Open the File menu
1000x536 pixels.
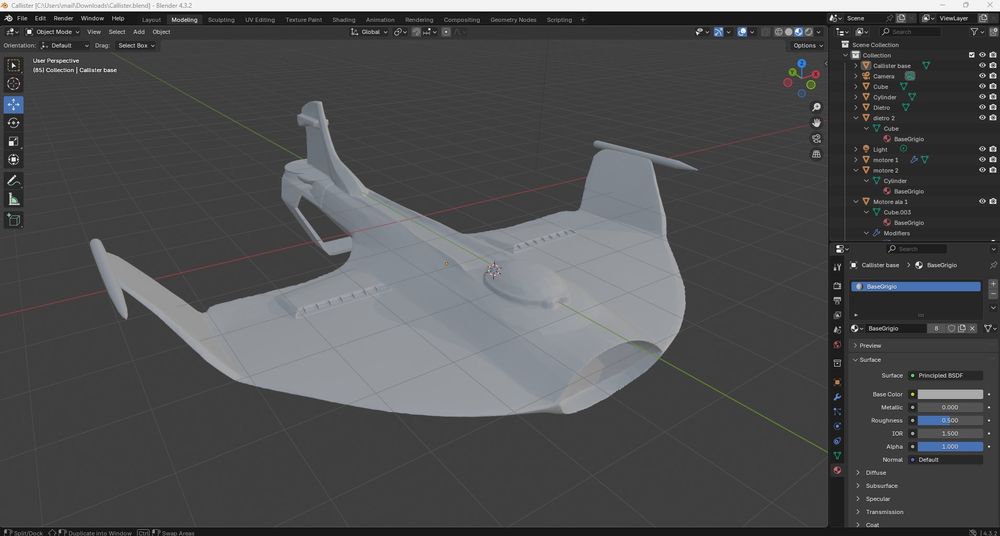pyautogui.click(x=22, y=19)
